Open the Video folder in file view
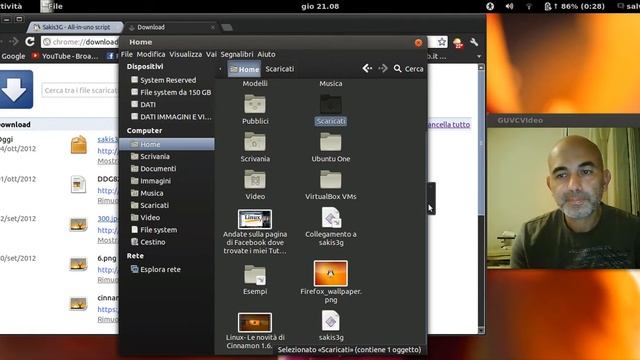The height and width of the screenshot is (360, 640). 255,180
